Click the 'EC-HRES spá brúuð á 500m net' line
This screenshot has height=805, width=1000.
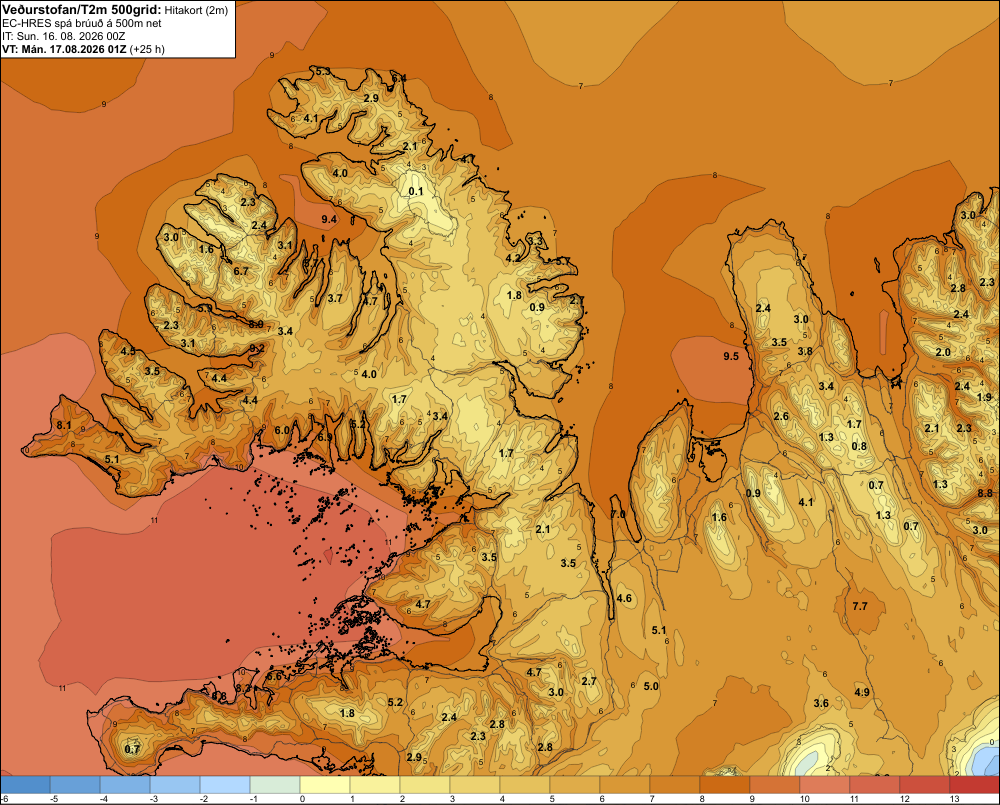[x=82, y=24]
